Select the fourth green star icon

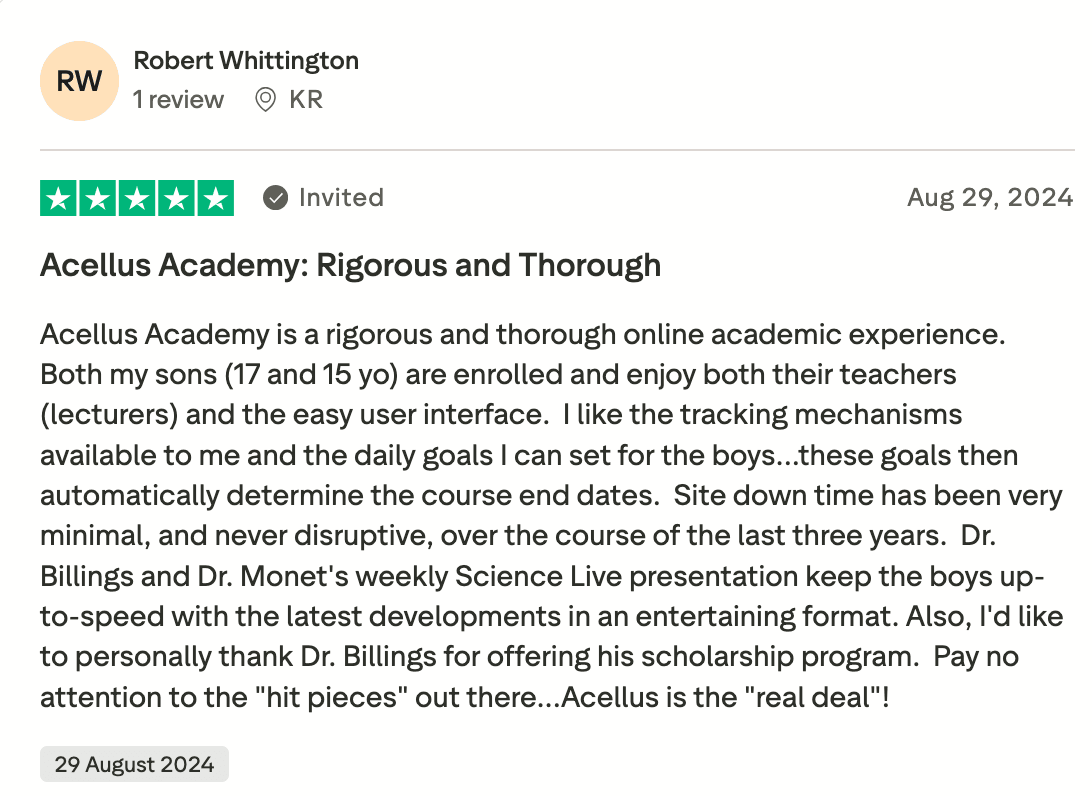click(175, 197)
